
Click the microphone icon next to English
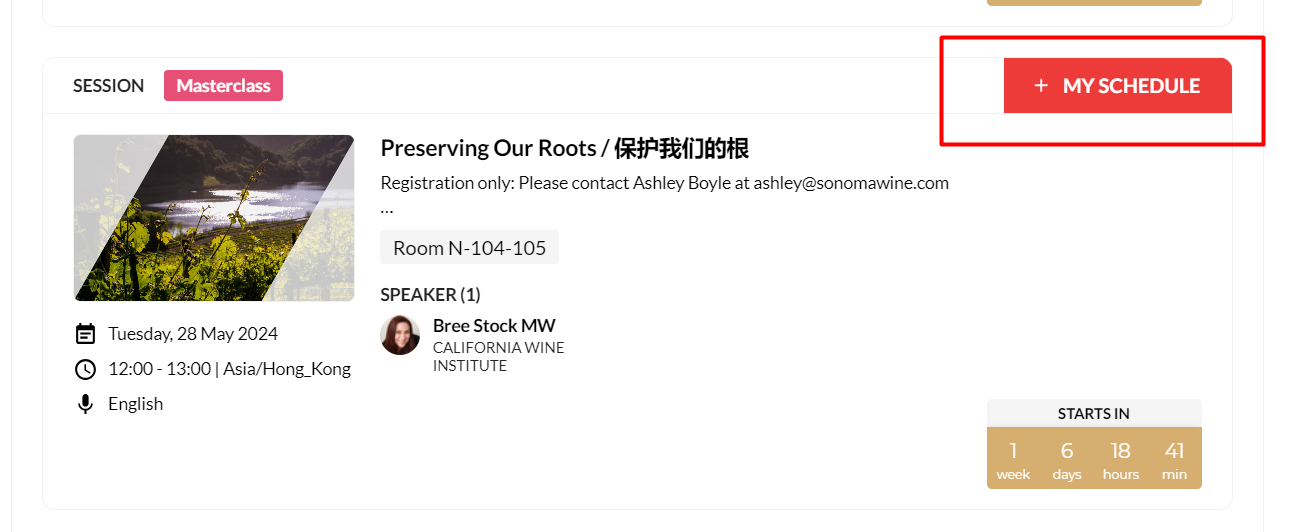coord(86,404)
